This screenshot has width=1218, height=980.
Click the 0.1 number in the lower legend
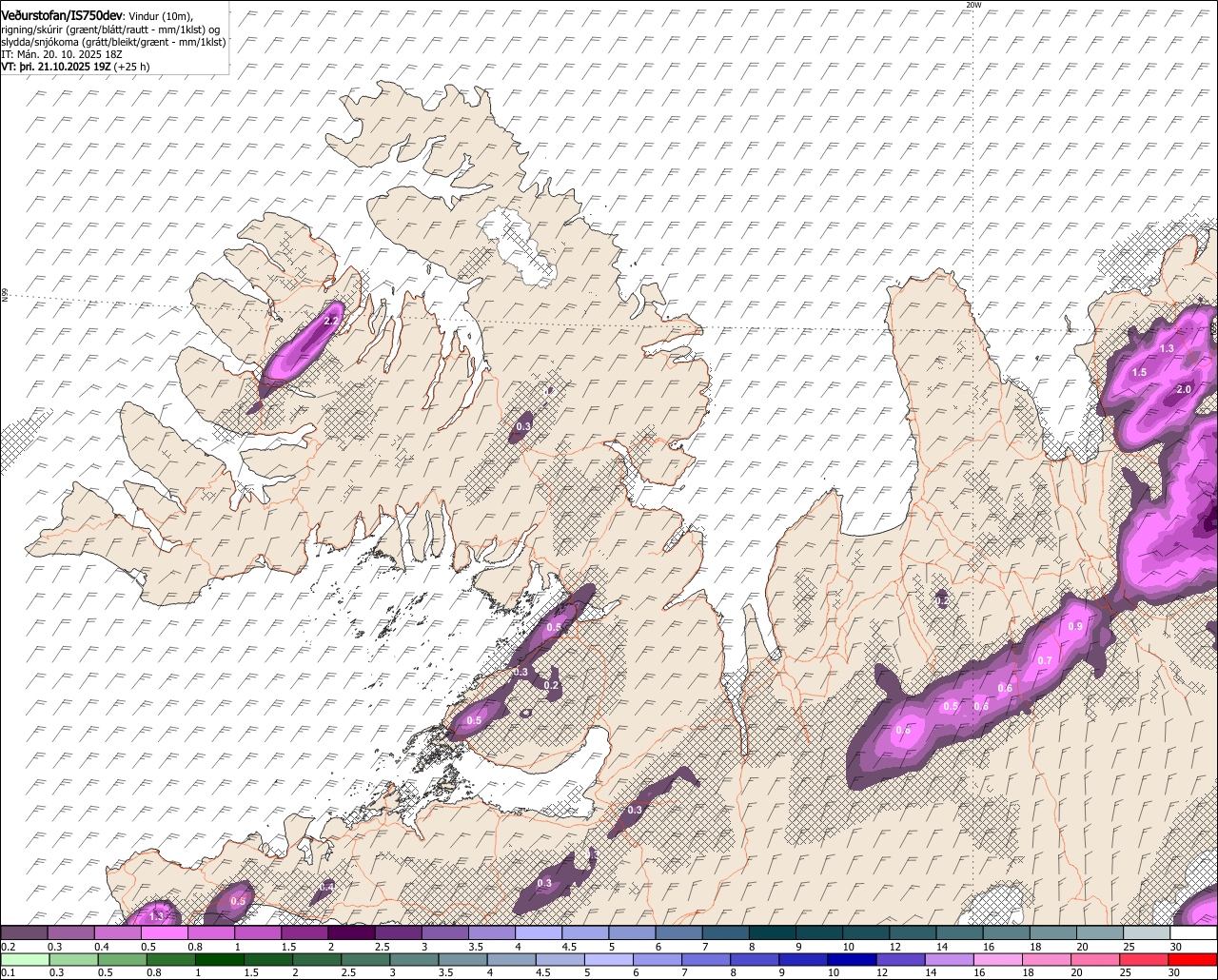(7, 972)
